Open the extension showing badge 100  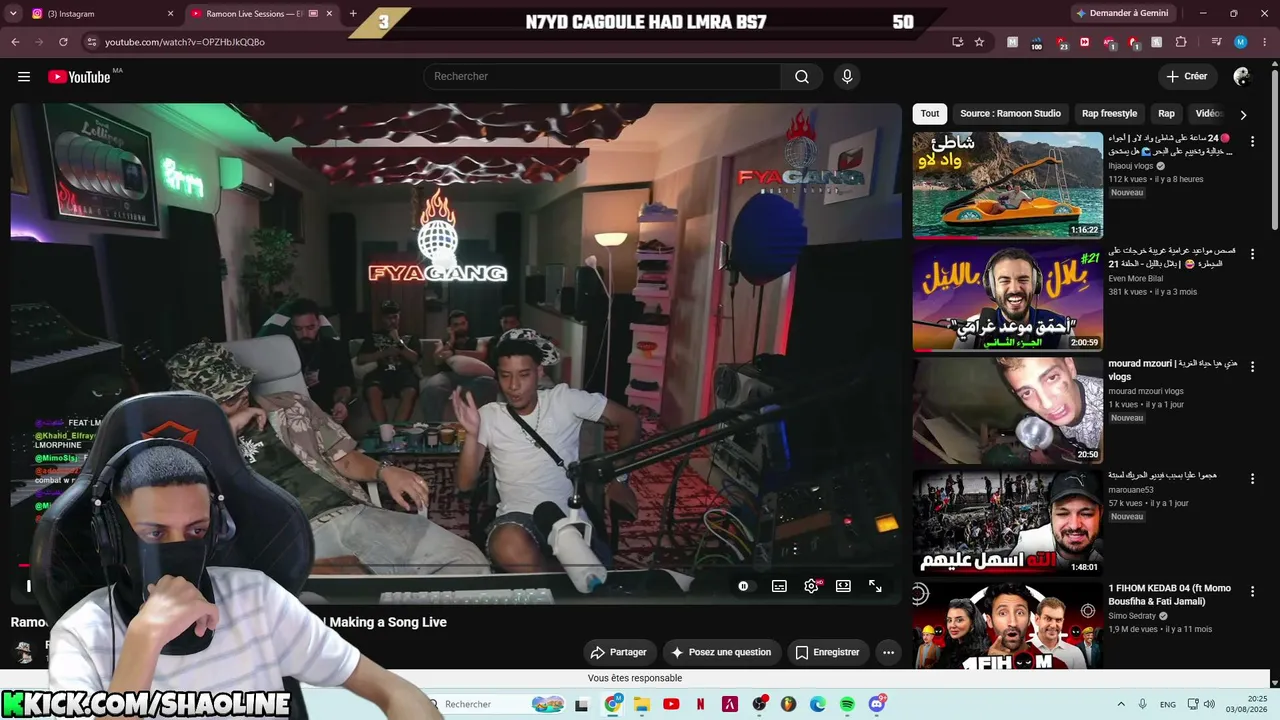[1036, 42]
